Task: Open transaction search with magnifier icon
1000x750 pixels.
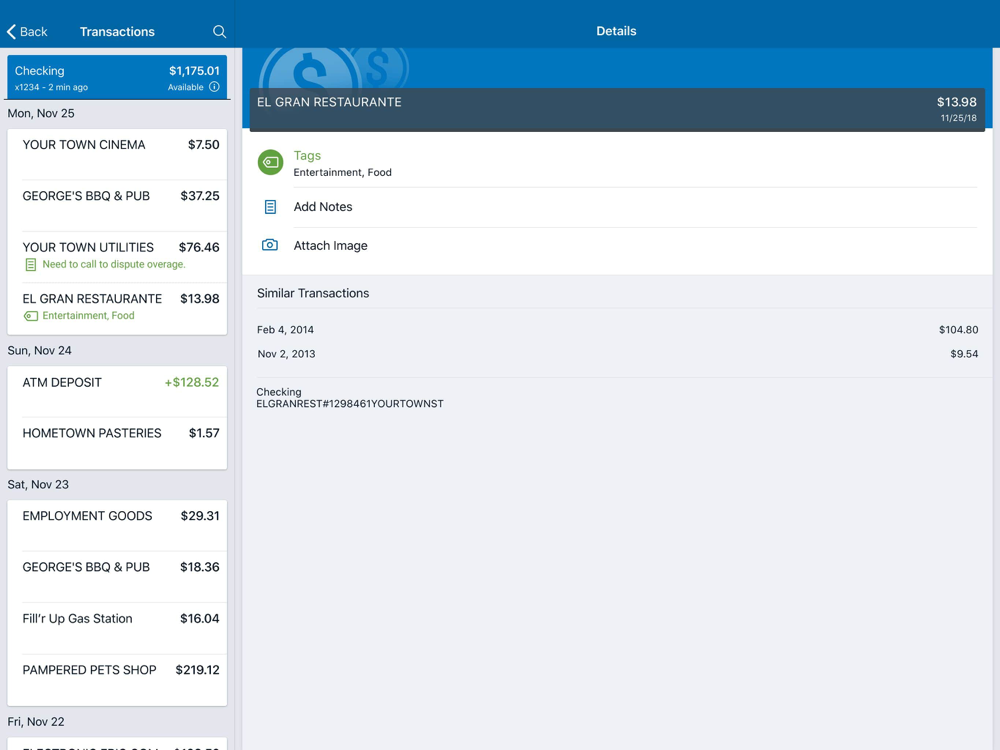Action: 219,31
